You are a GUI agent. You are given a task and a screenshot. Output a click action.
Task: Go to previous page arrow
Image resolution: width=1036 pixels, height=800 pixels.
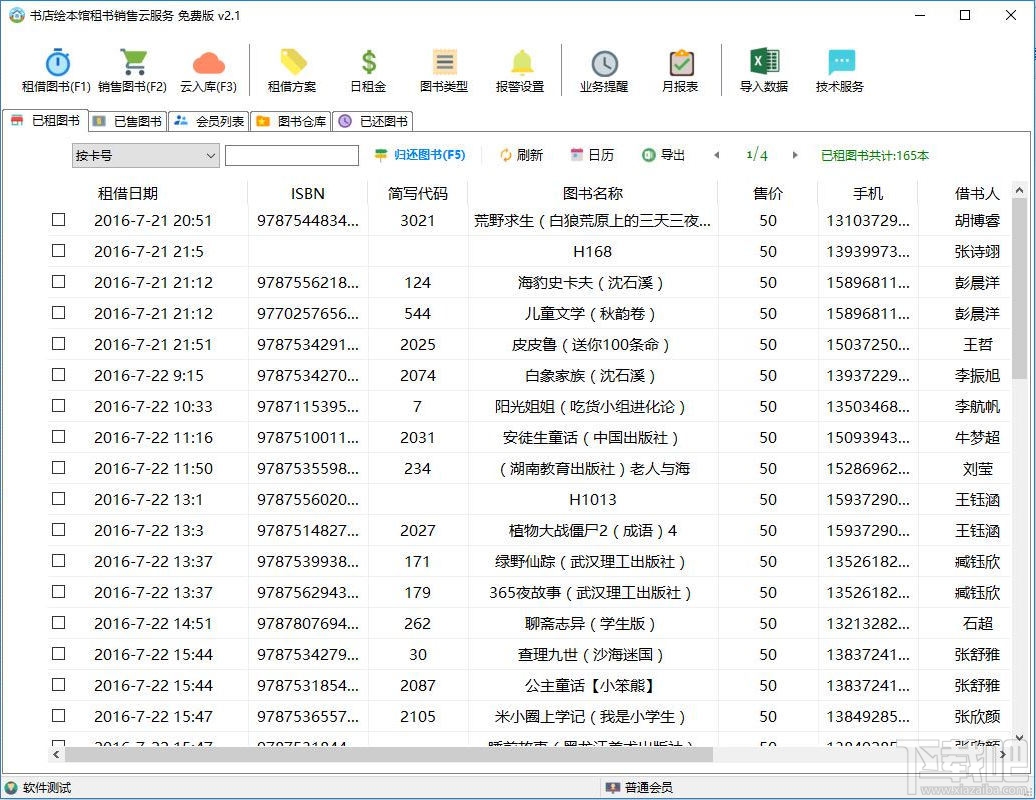click(x=716, y=155)
